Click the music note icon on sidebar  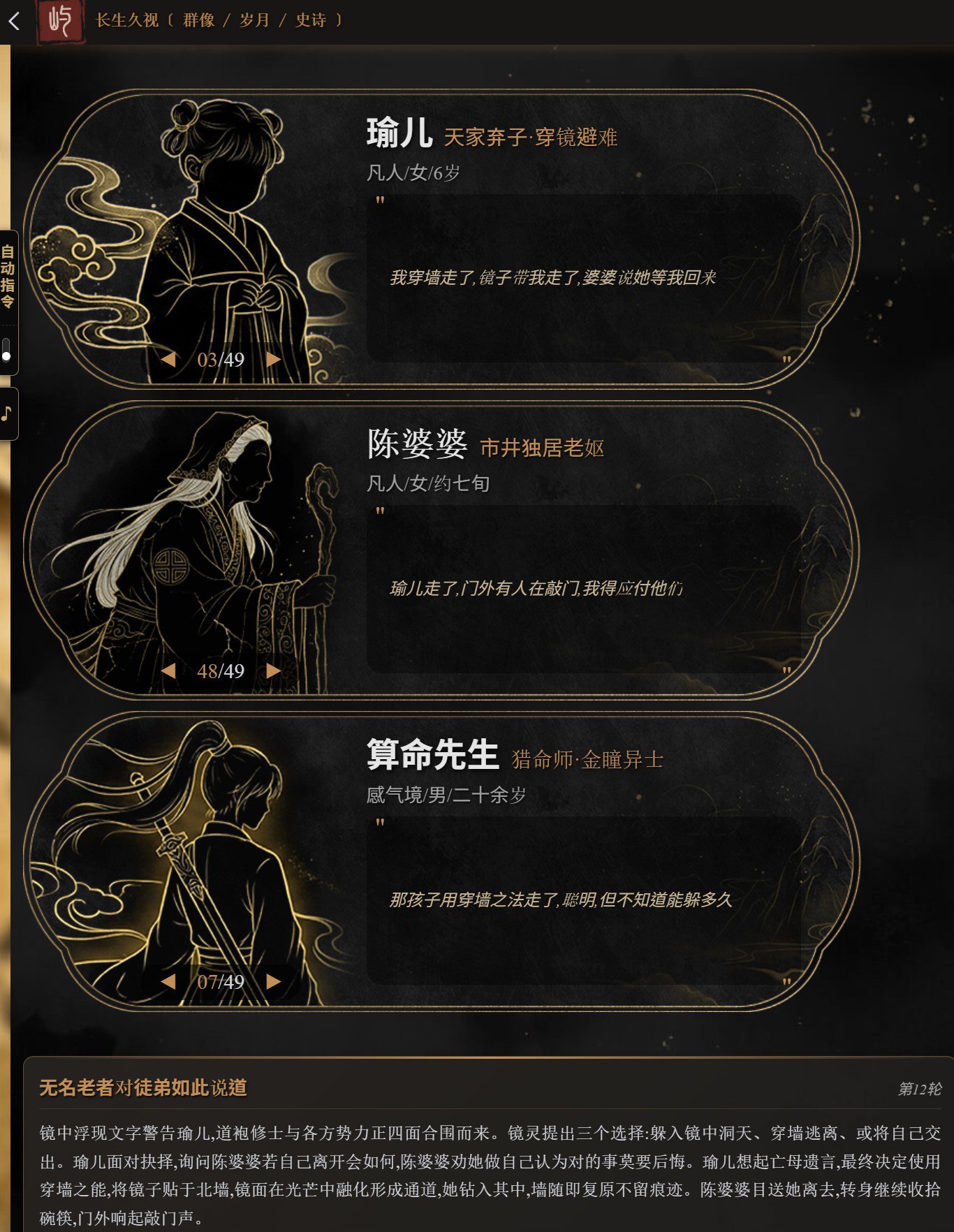point(7,413)
